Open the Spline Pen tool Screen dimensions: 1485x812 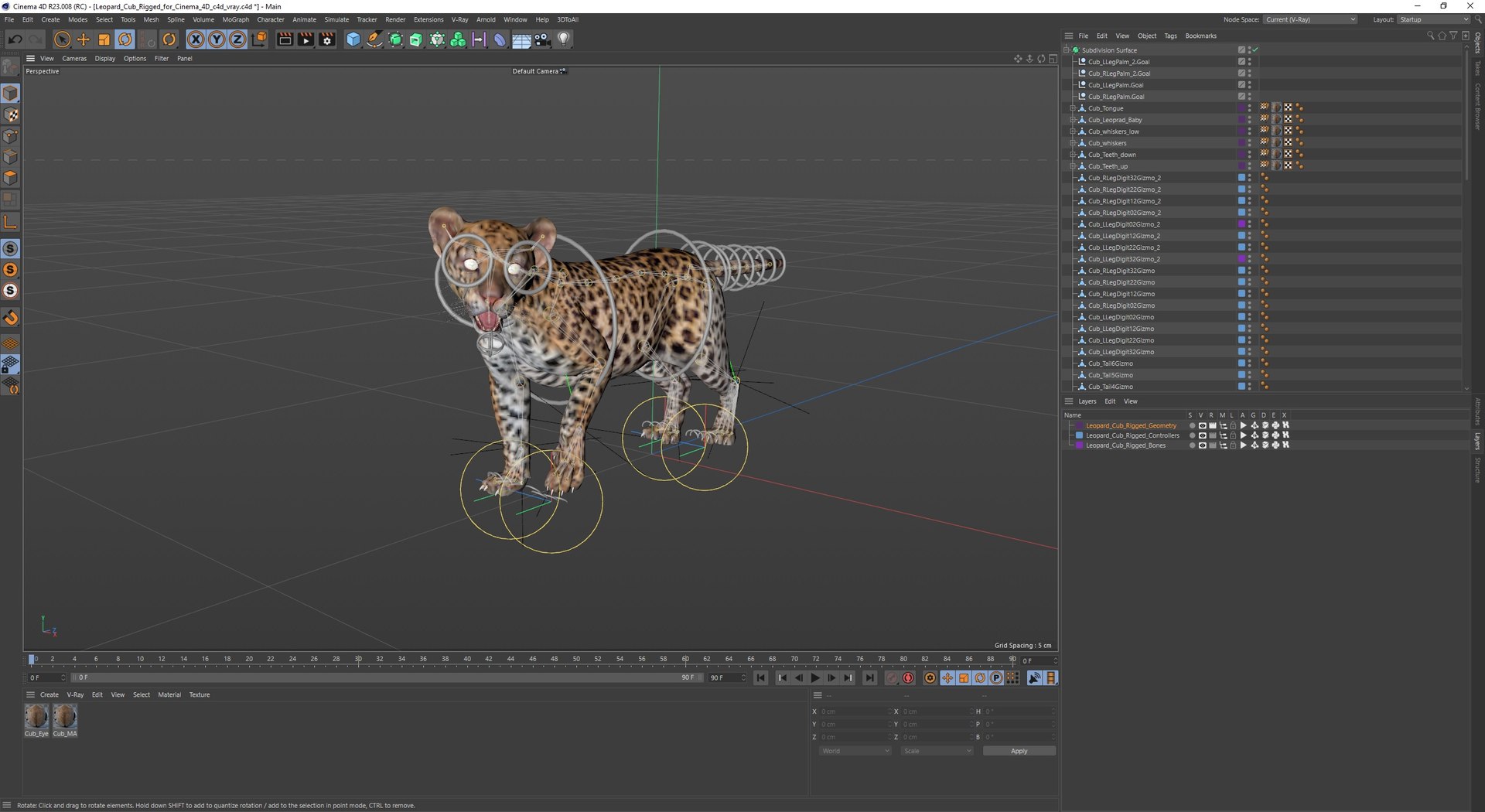click(x=374, y=39)
